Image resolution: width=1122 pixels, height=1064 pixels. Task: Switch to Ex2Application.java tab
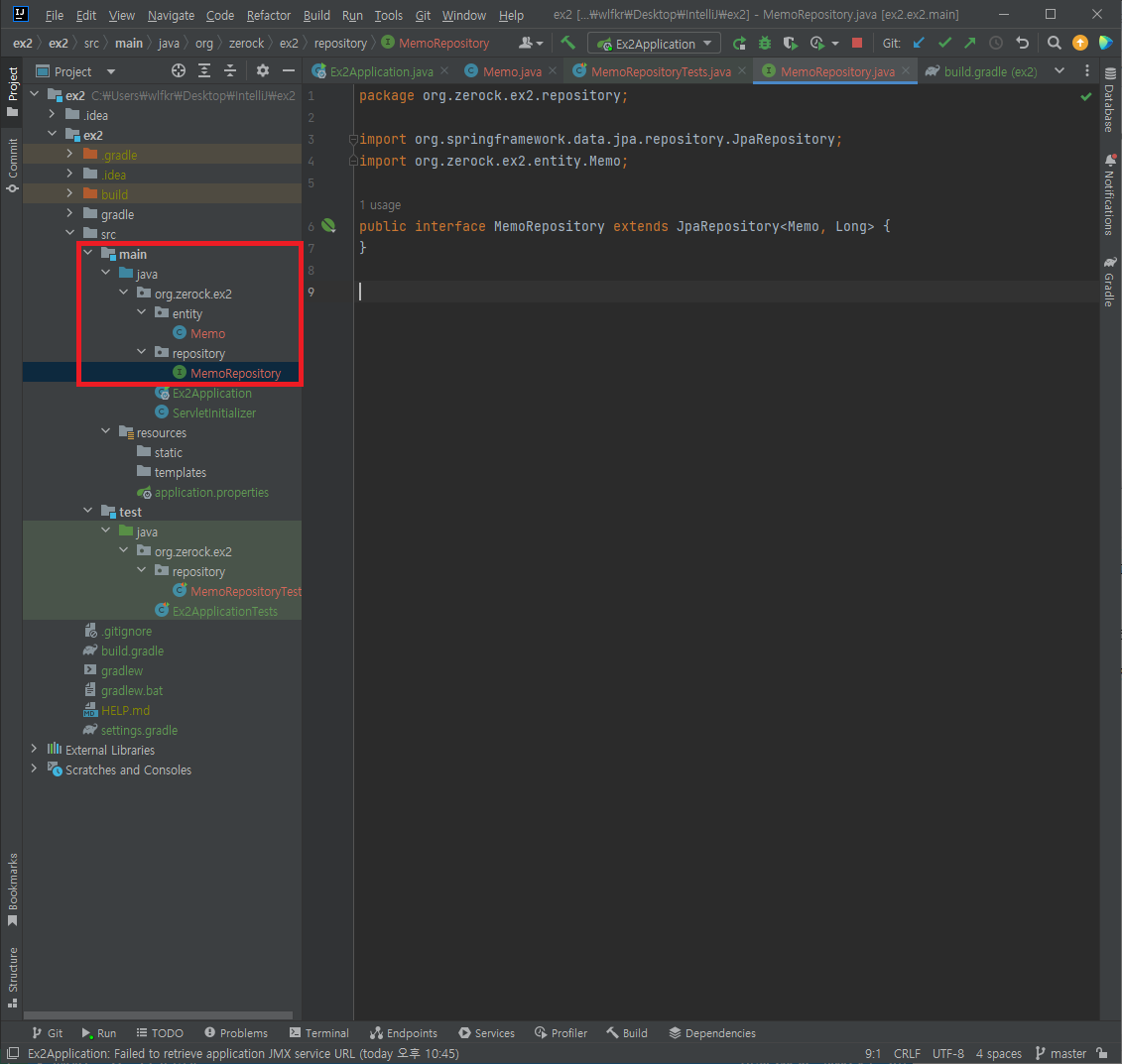pyautogui.click(x=381, y=71)
